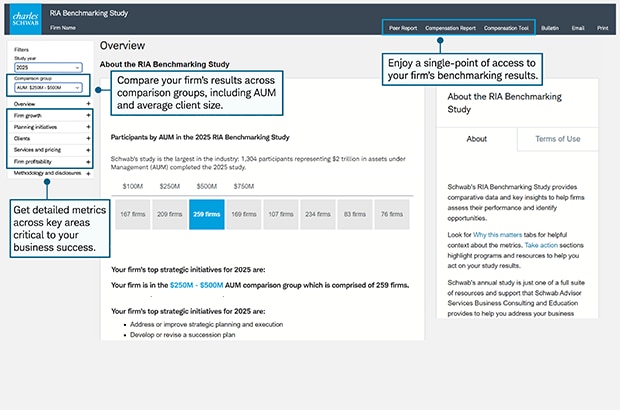620x410 pixels.
Task: Click 'Address or improve strategic planning' bullet
Action: tap(206, 324)
